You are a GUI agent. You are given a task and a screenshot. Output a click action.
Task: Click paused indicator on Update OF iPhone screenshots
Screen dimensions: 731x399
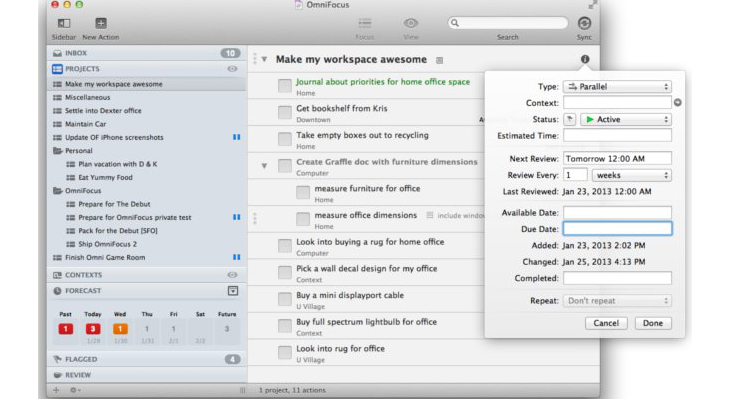coord(237,137)
